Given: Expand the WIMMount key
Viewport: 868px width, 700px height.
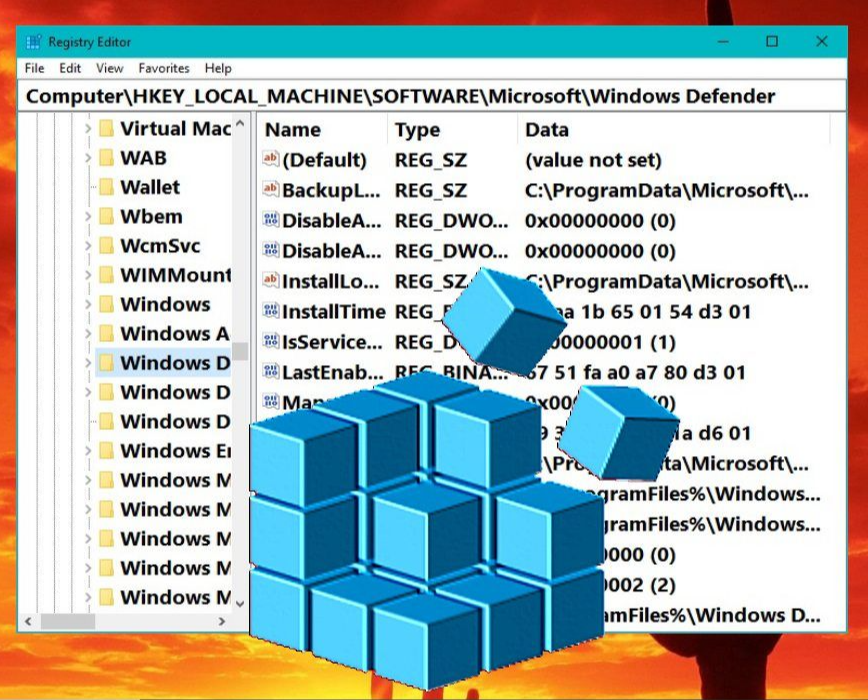Looking at the screenshot, I should 88,275.
